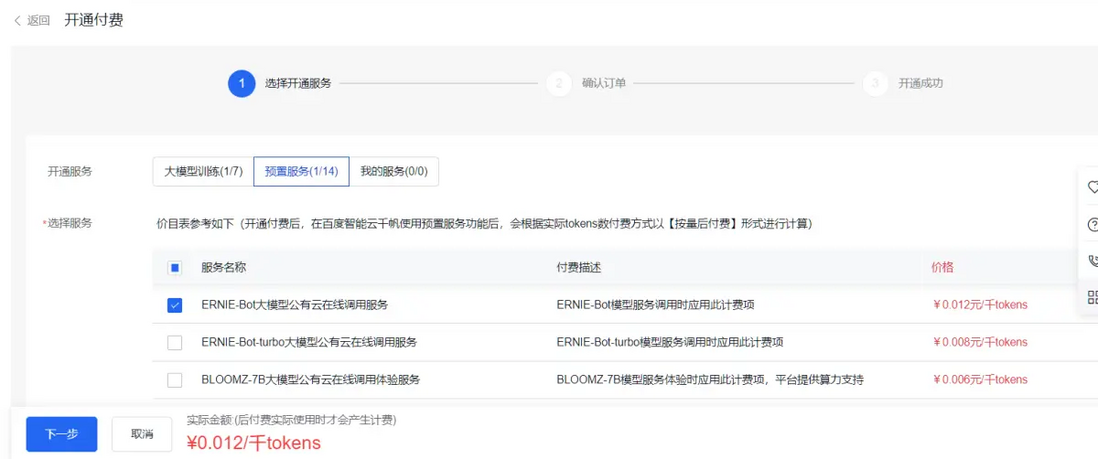Image resolution: width=1098 pixels, height=459 pixels.
Task: Open the help question mark icon
Action: point(1092,224)
